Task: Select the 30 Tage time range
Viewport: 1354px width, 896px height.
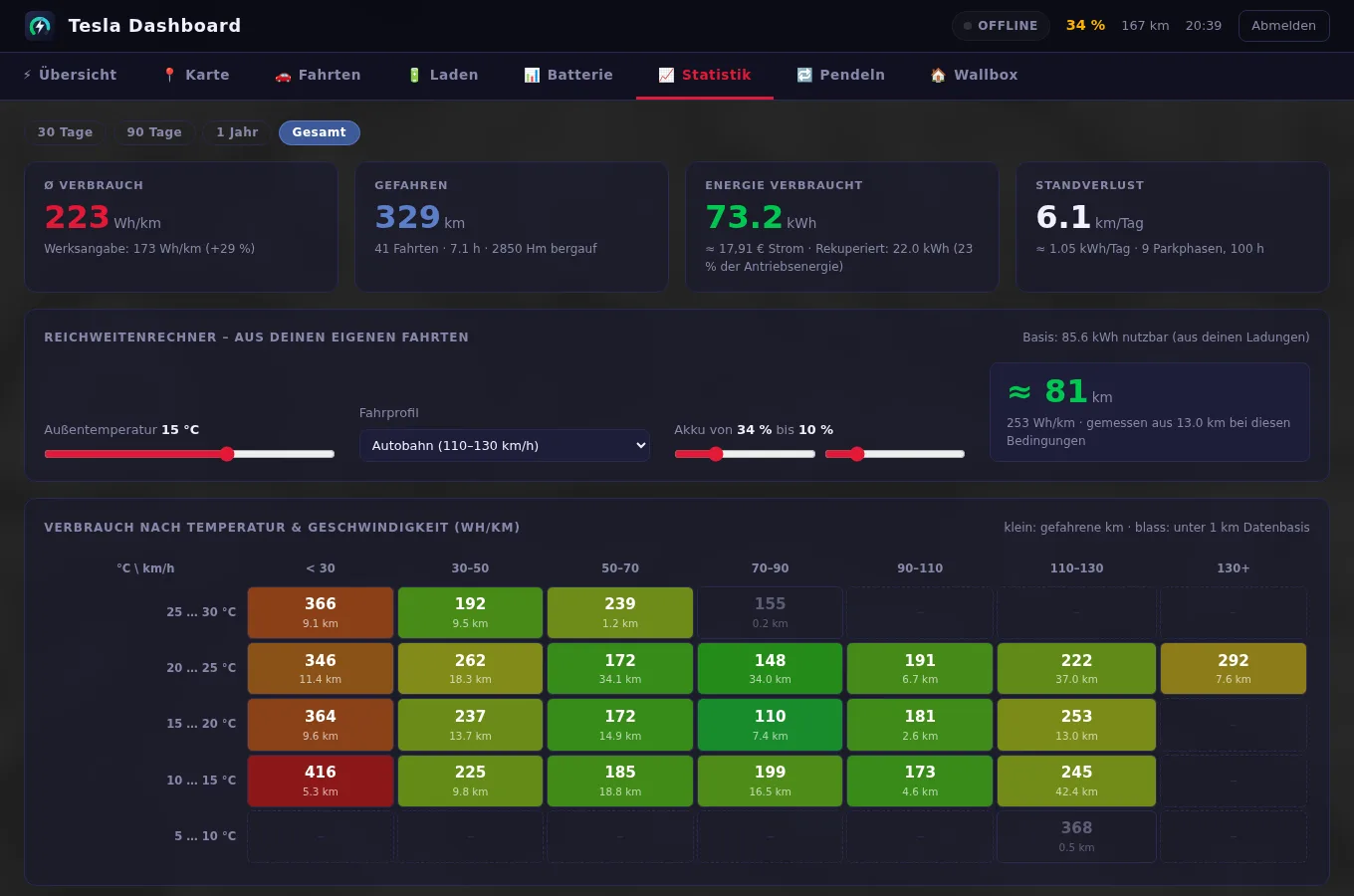Action: pos(65,132)
